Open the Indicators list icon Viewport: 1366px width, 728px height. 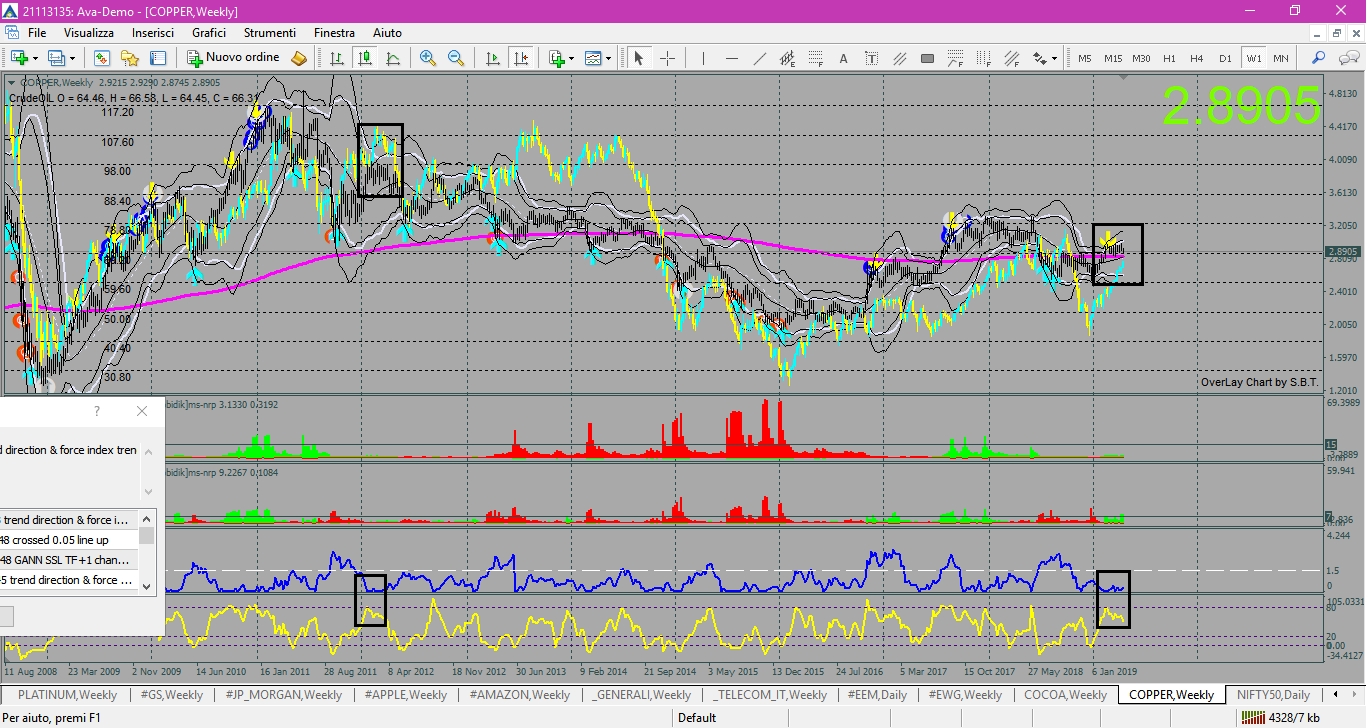pos(556,58)
